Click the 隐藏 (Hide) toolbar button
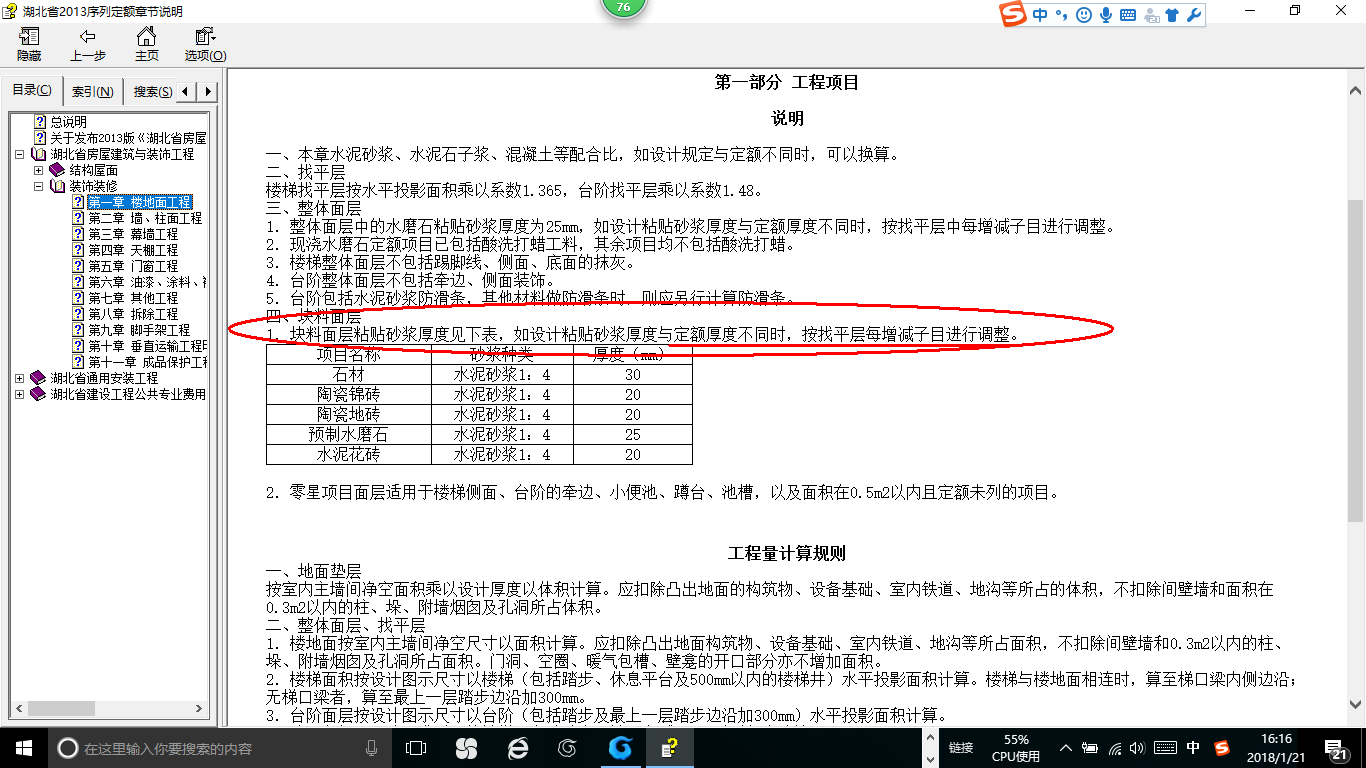This screenshot has height=768, width=1366. click(x=29, y=45)
